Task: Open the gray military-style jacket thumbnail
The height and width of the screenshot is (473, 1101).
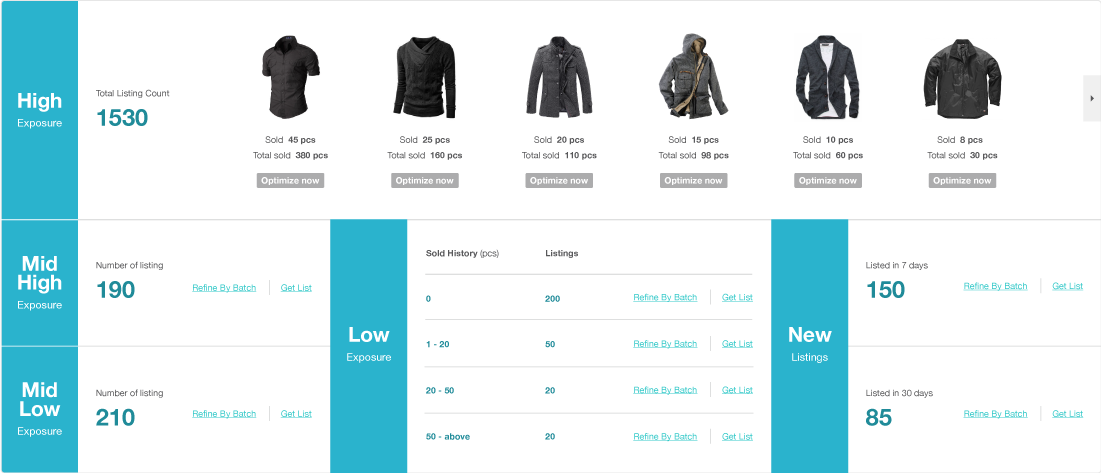Action: pos(558,77)
